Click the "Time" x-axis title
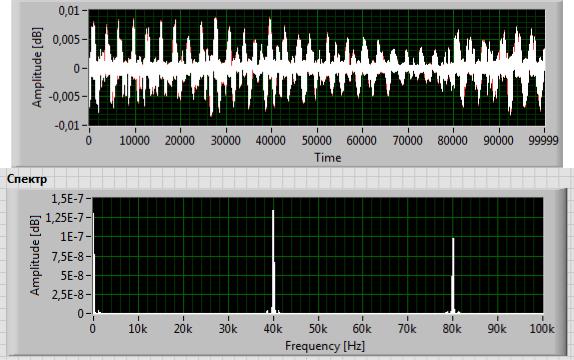 coord(328,157)
